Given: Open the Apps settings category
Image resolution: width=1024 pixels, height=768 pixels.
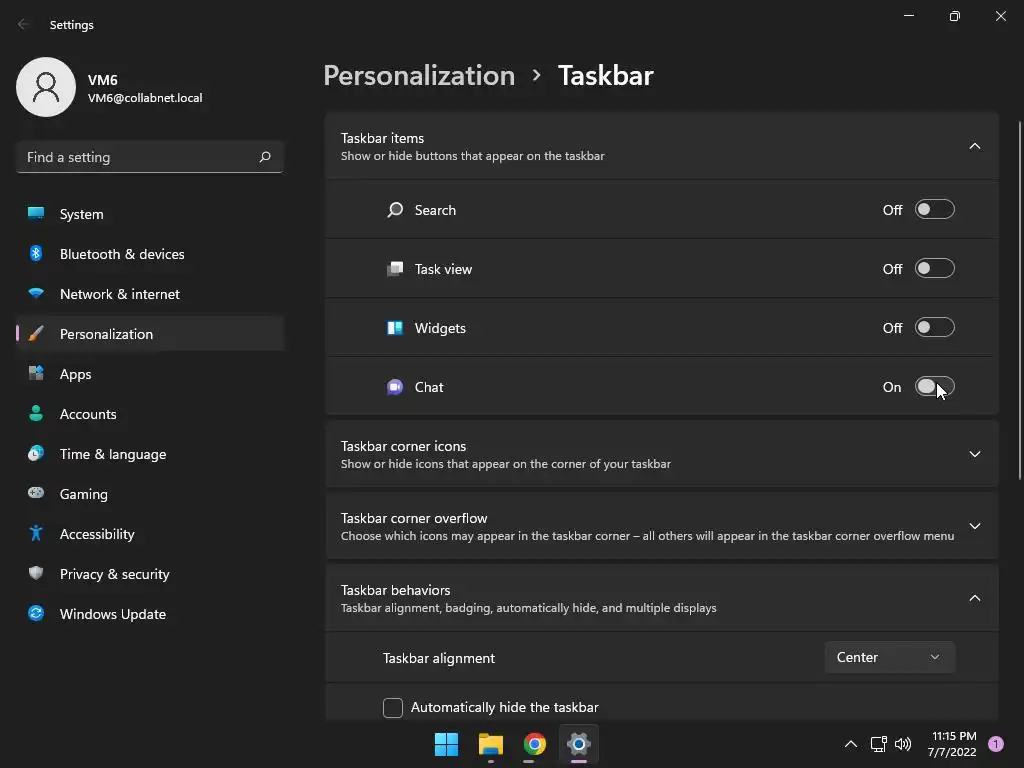Looking at the screenshot, I should (x=76, y=374).
